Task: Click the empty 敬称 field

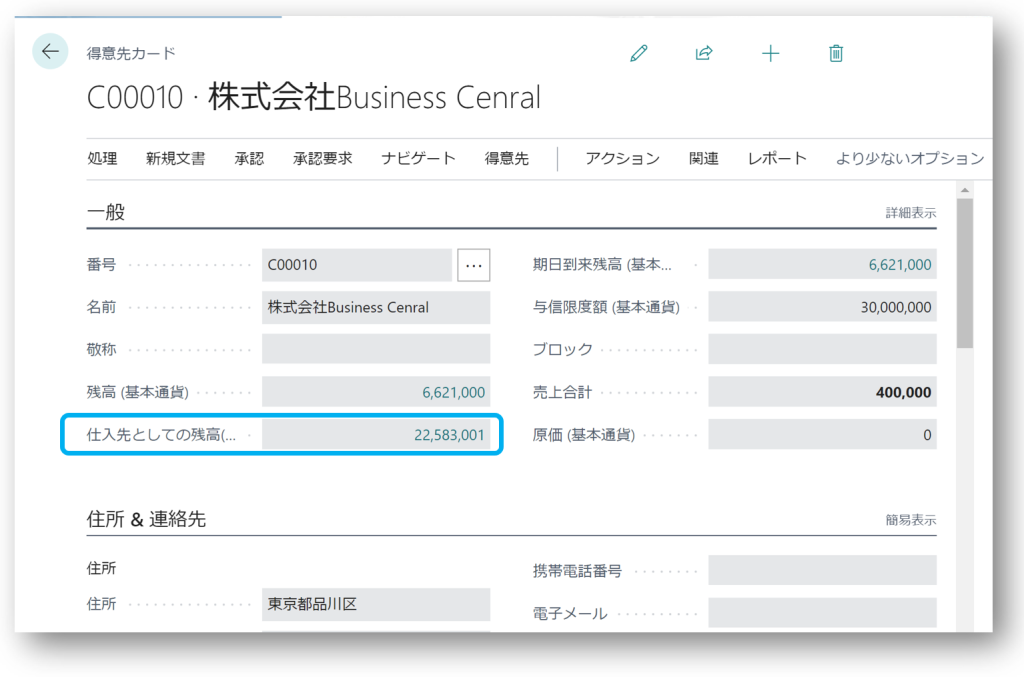Action: coord(376,350)
